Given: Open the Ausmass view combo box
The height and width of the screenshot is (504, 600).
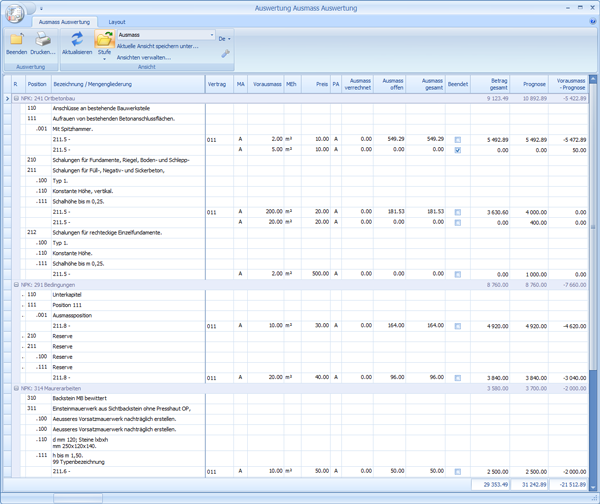Looking at the screenshot, I should [166, 35].
